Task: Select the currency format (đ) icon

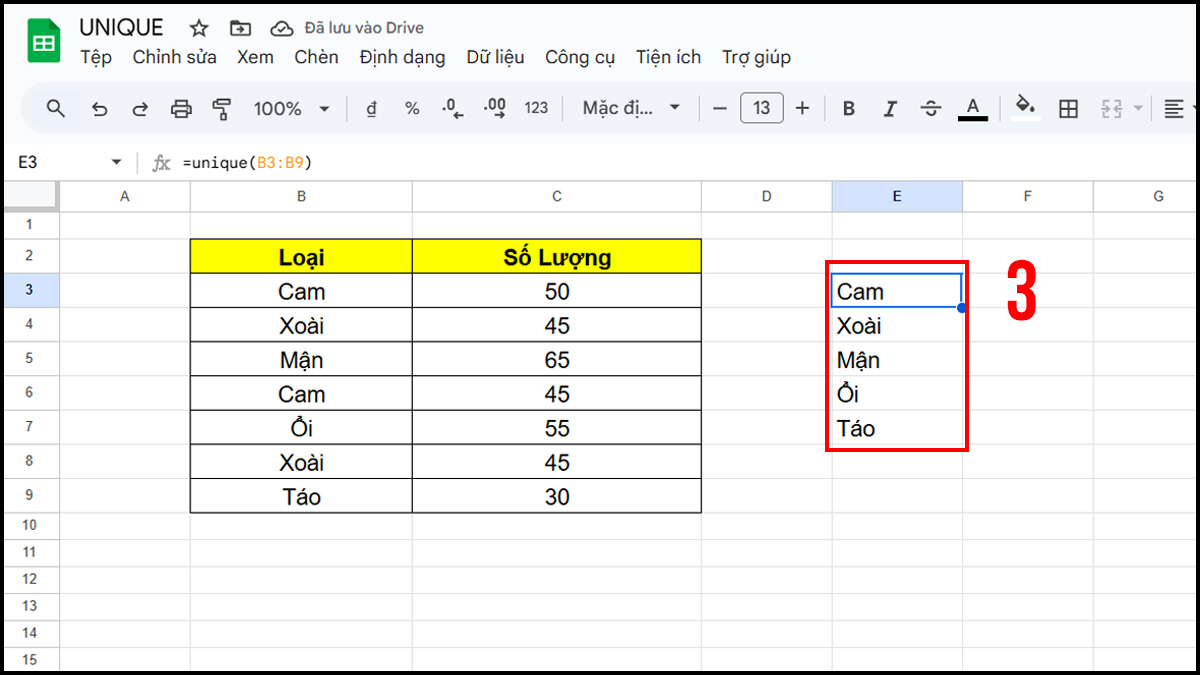Action: [371, 108]
